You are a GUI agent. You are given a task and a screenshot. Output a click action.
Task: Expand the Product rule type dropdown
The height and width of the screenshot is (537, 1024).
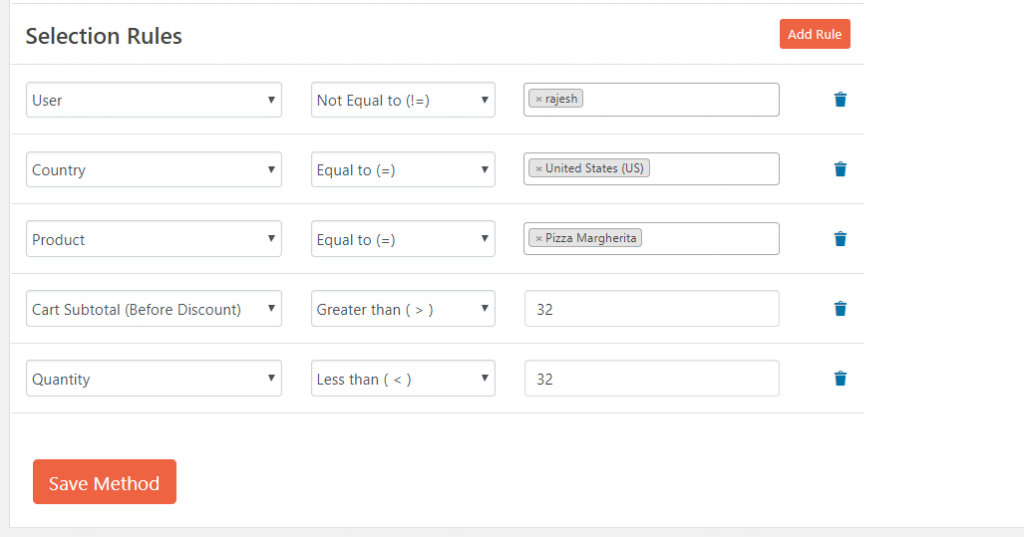pyautogui.click(x=154, y=240)
